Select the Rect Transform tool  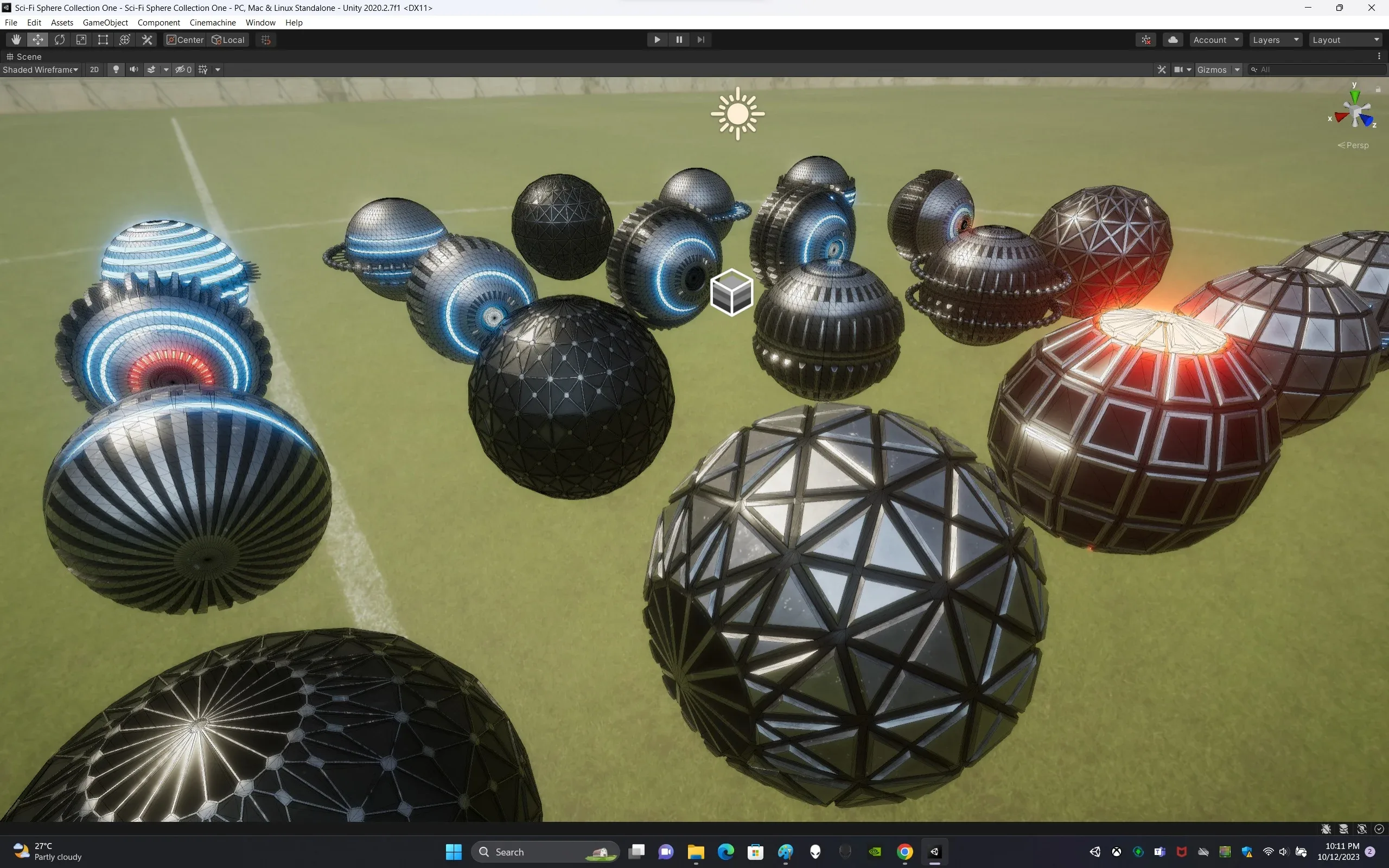pyautogui.click(x=103, y=40)
